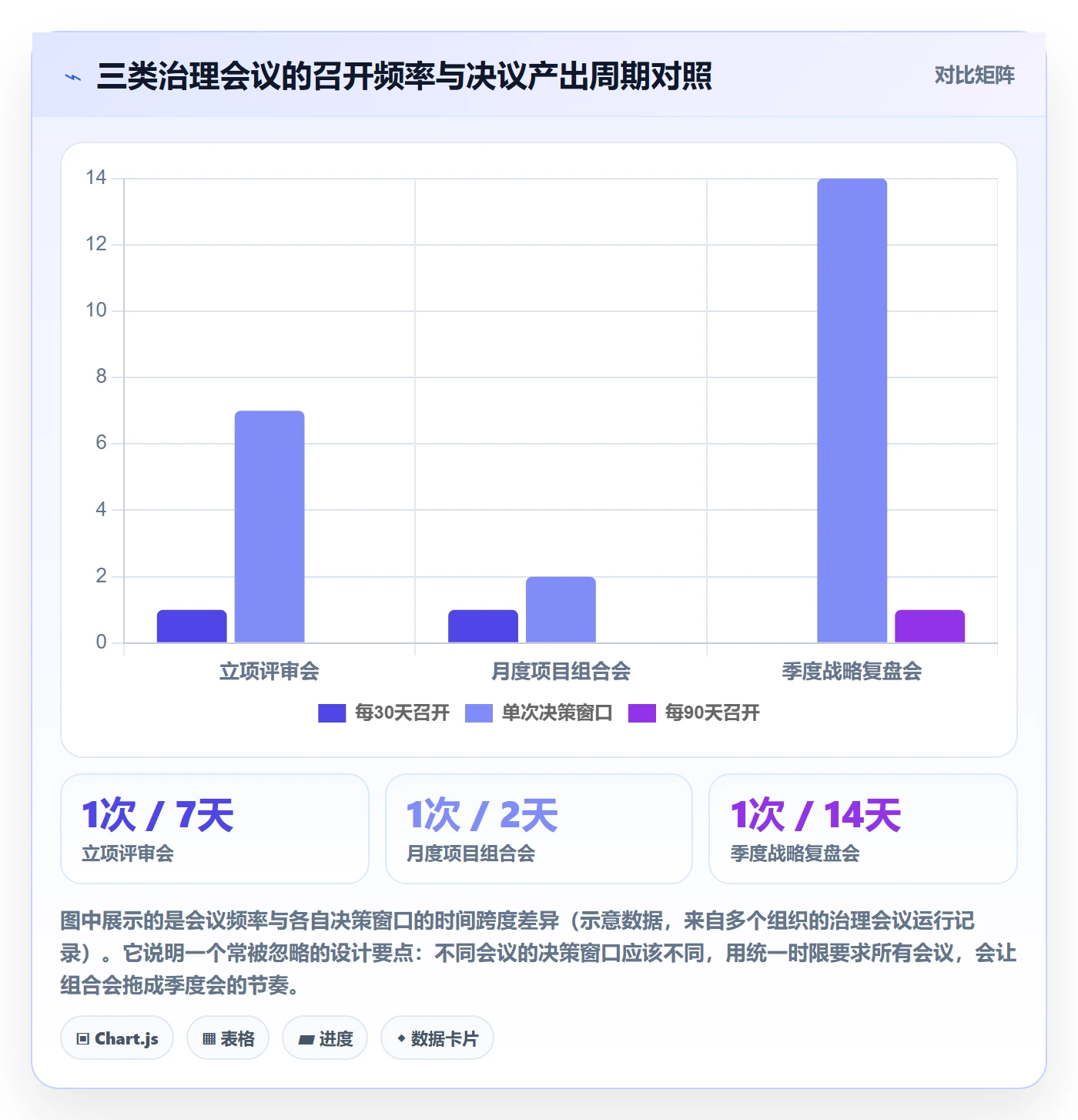The height and width of the screenshot is (1120, 1078).
Task: Click the purple bar under 季度战略复盘会
Action: [929, 626]
